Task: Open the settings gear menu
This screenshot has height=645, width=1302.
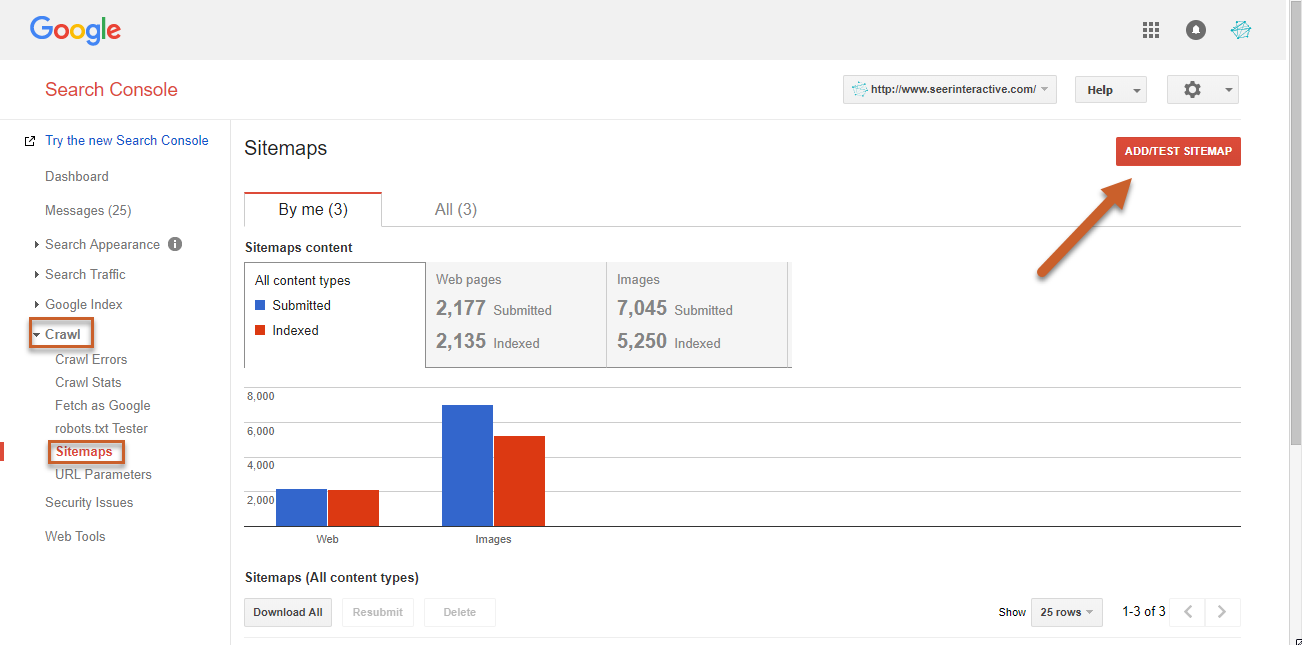Action: [1202, 90]
